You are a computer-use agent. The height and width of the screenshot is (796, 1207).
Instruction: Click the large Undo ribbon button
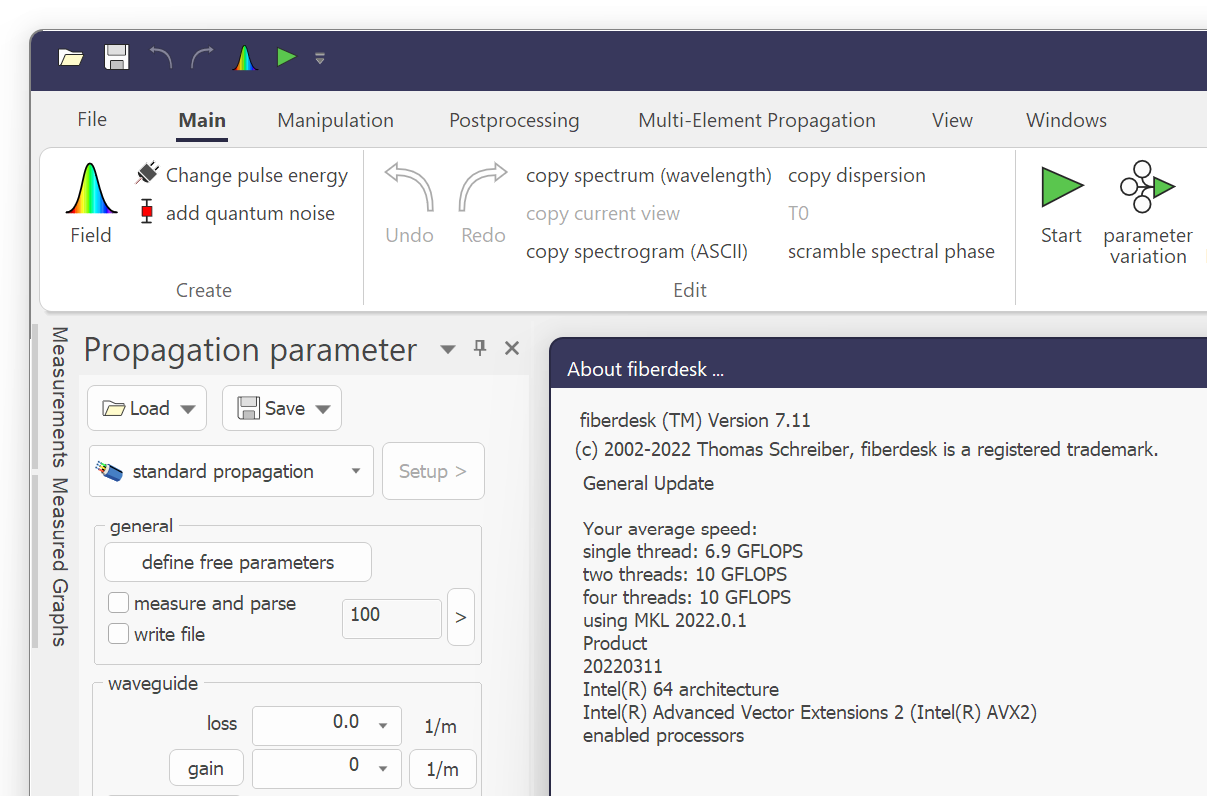[410, 204]
